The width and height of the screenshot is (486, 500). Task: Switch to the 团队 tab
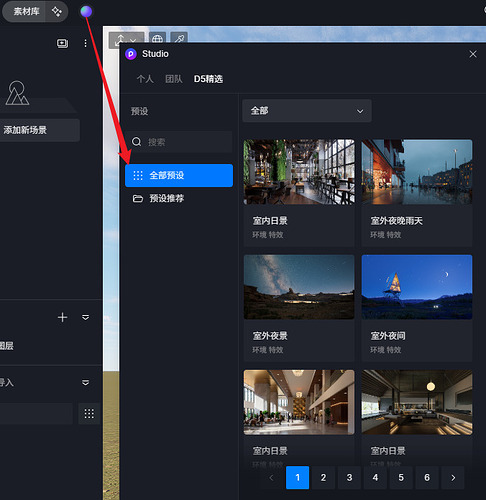click(x=174, y=79)
